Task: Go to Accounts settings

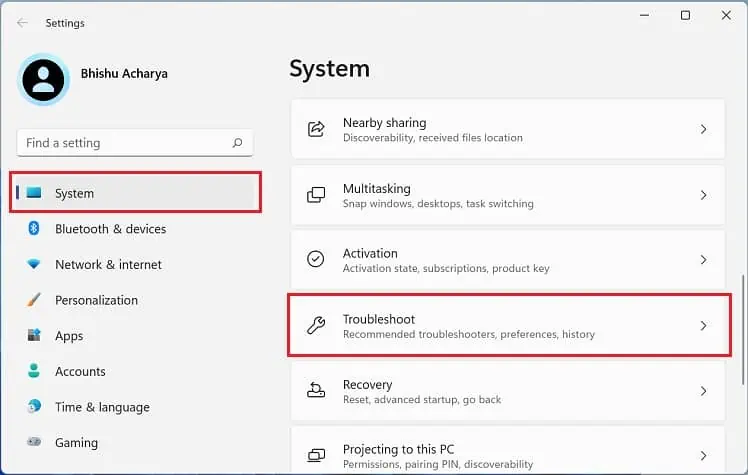Action: [80, 372]
